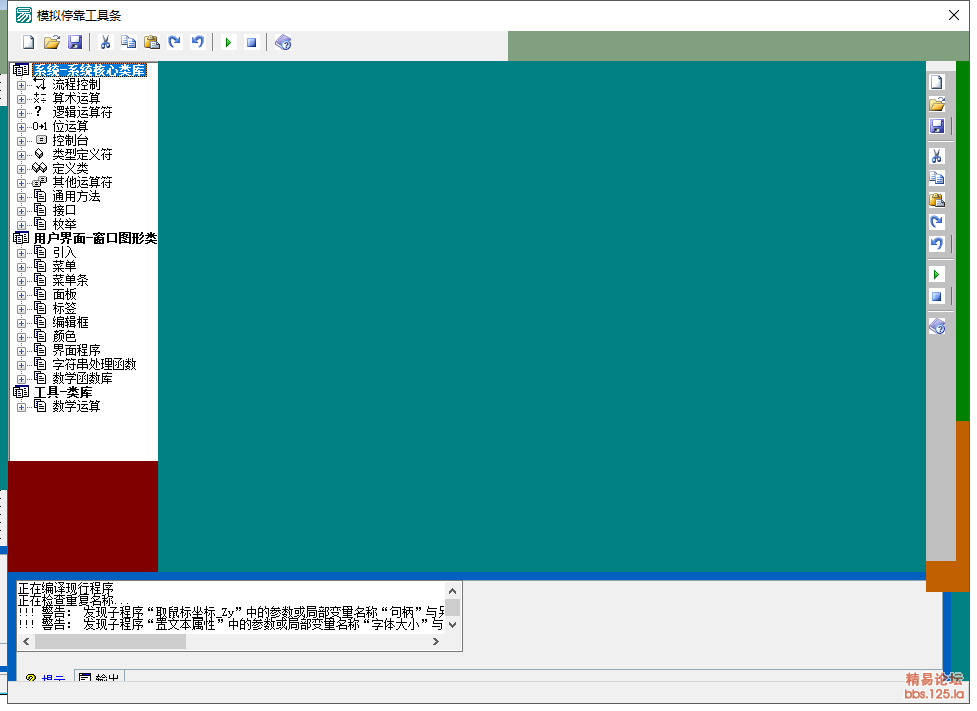Expand the 位运算 tree node
The width and height of the screenshot is (977, 711).
tap(21, 127)
